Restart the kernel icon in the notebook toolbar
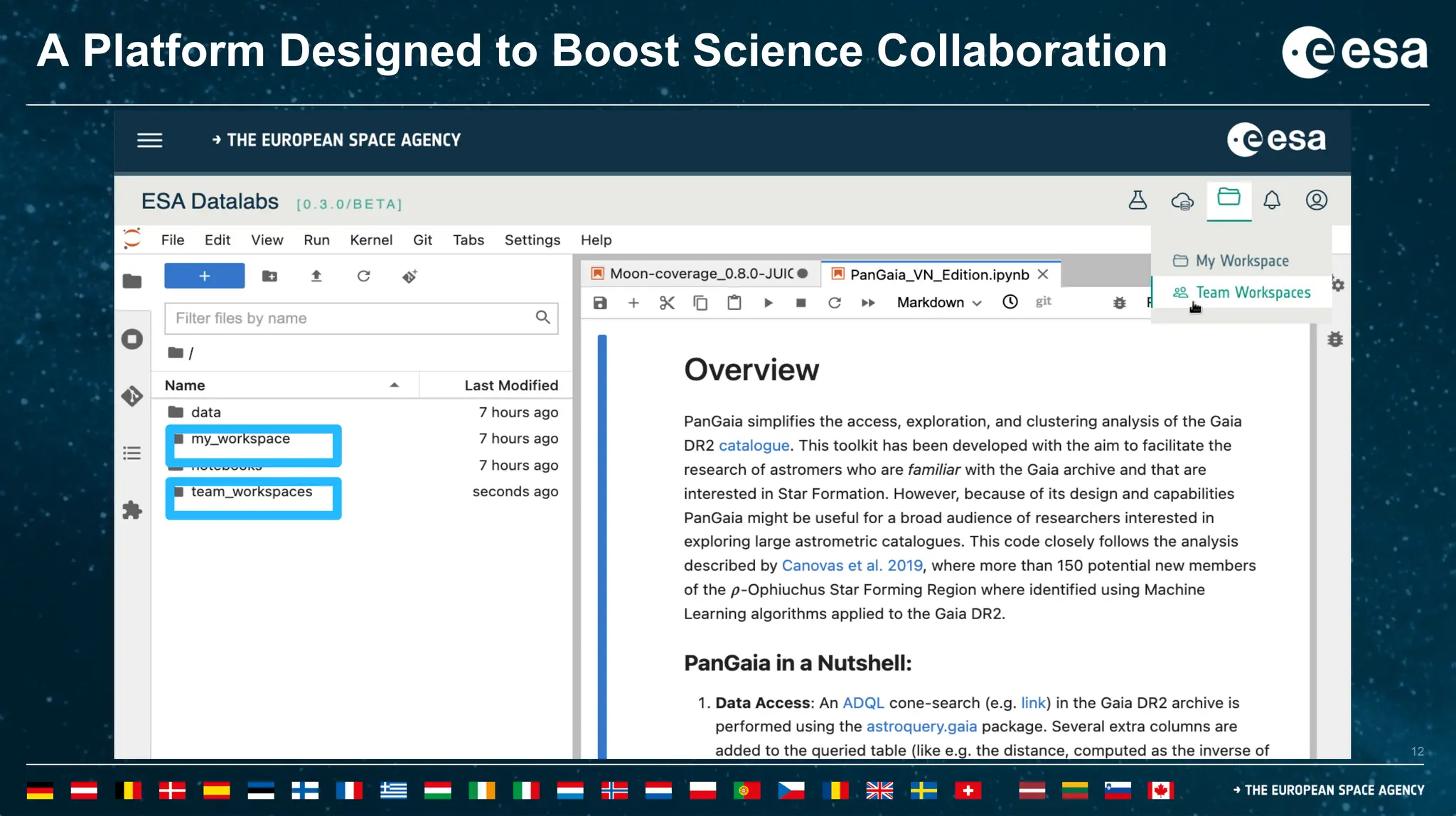Screen dimensions: 1456x816 point(835,303)
